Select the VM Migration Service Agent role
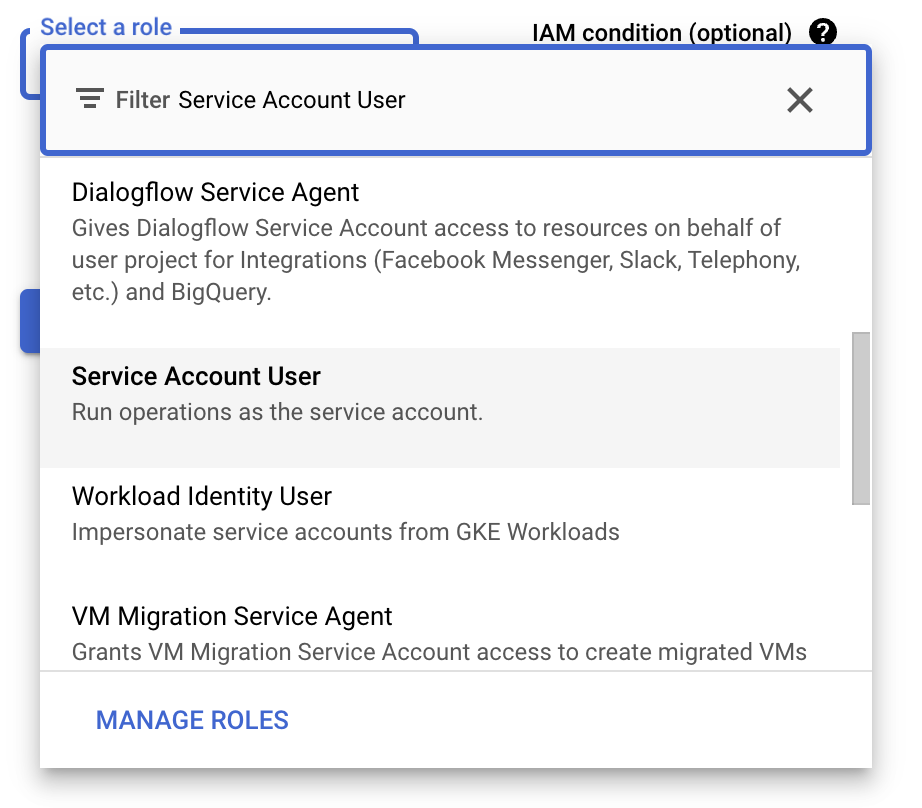This screenshot has height=808, width=922. pos(440,629)
